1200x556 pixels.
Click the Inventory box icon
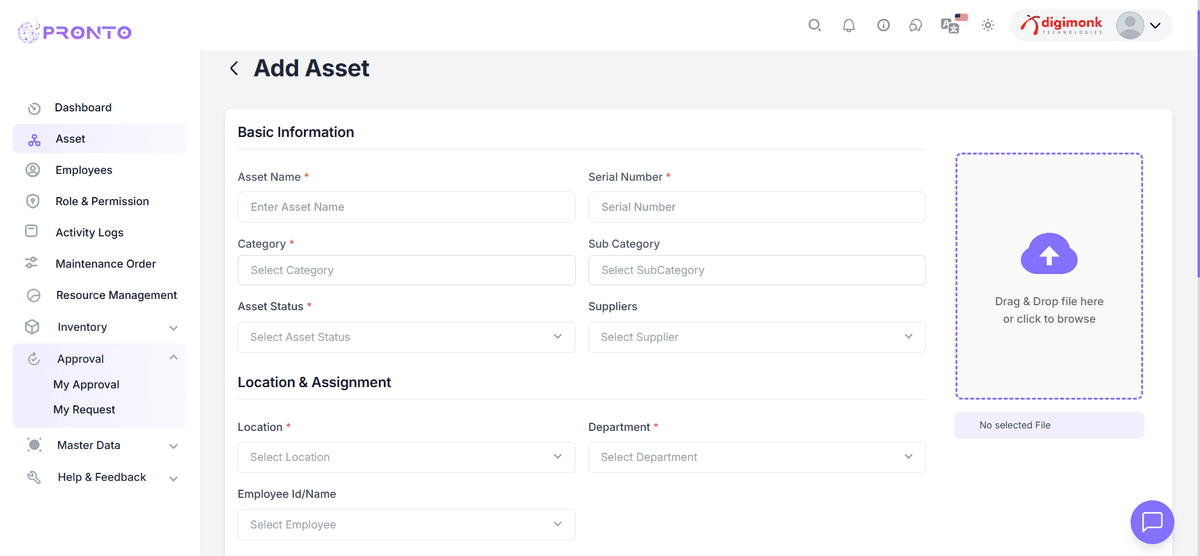(x=32, y=327)
